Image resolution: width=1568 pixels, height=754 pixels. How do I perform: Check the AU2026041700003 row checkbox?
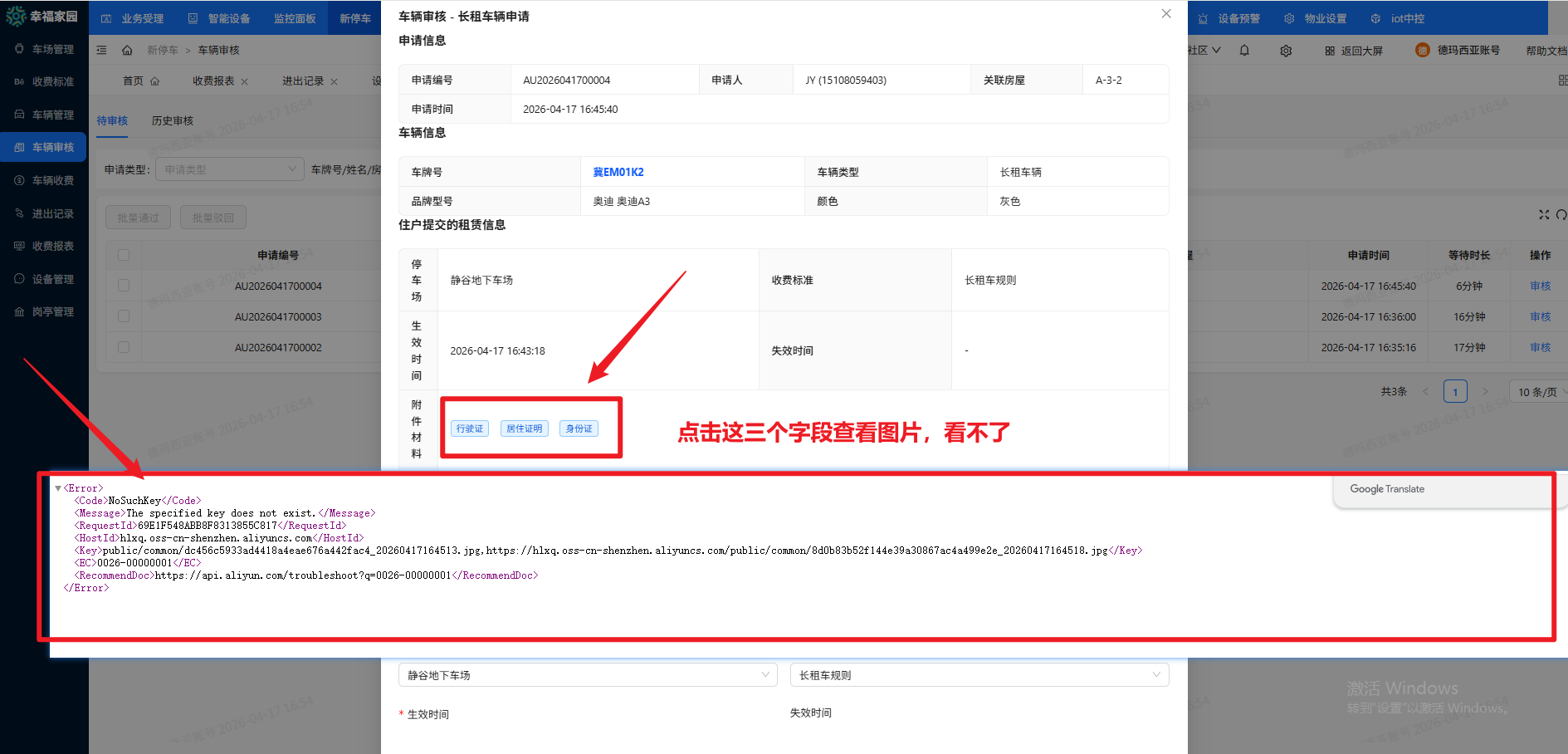123,316
